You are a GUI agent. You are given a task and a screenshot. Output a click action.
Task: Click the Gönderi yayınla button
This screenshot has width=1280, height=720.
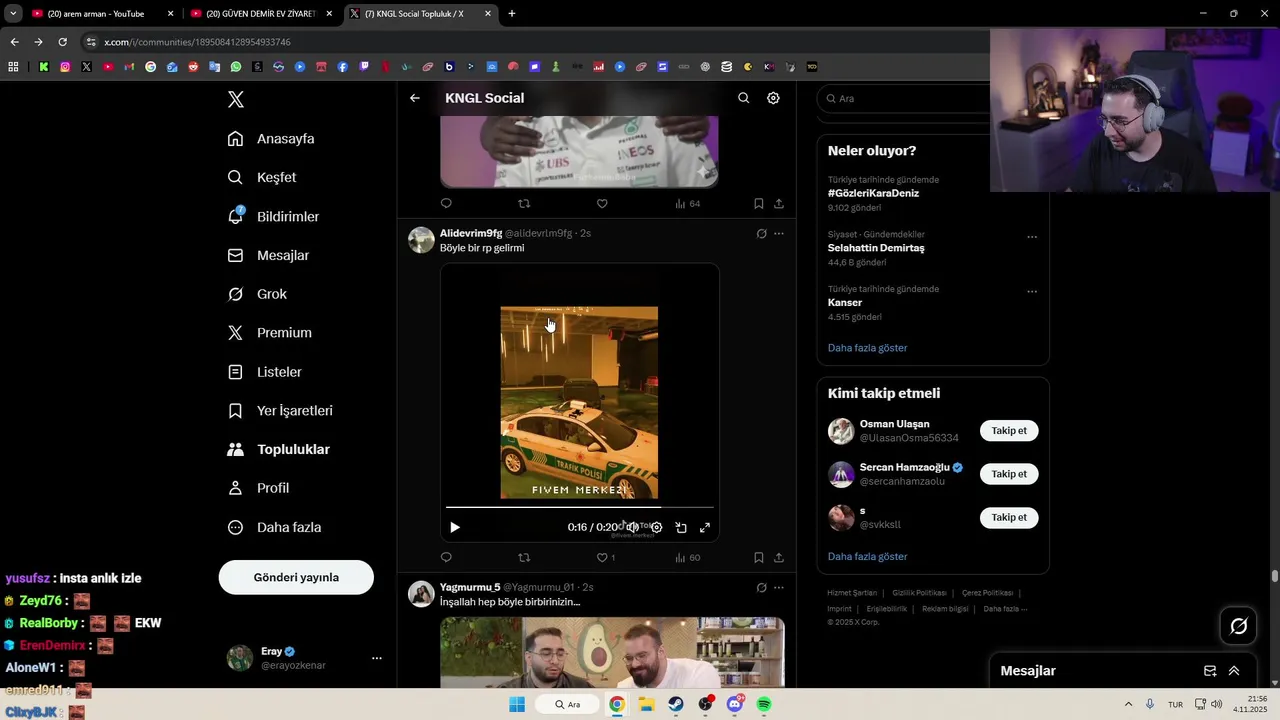tap(296, 577)
